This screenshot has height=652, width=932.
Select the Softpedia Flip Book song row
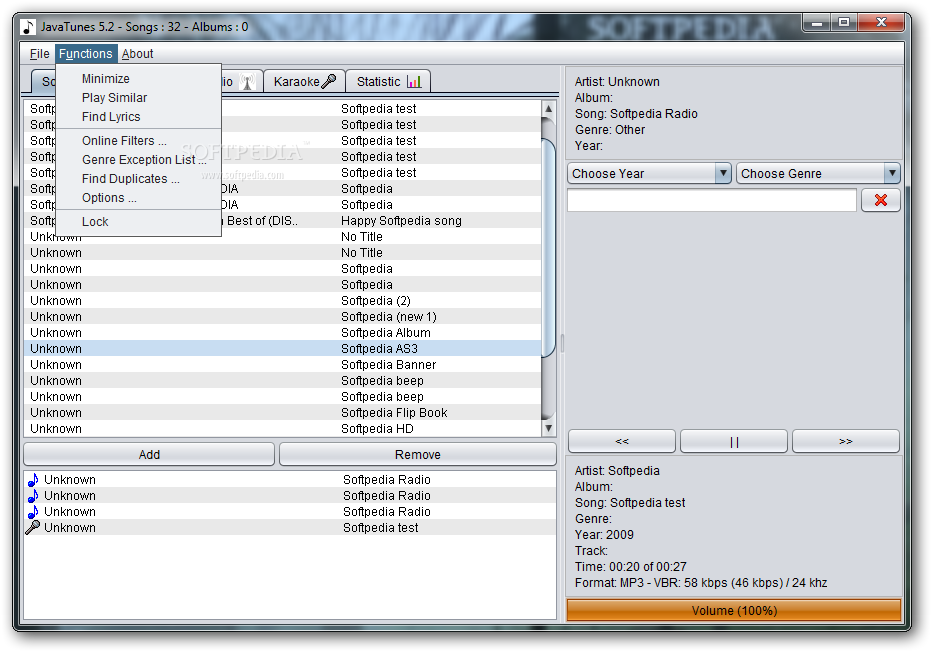point(283,413)
